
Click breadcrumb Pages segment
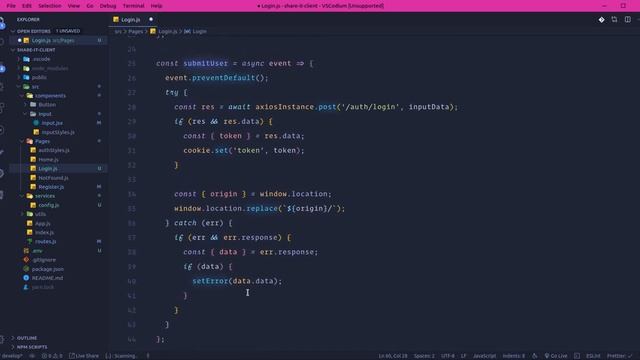pyautogui.click(x=136, y=31)
